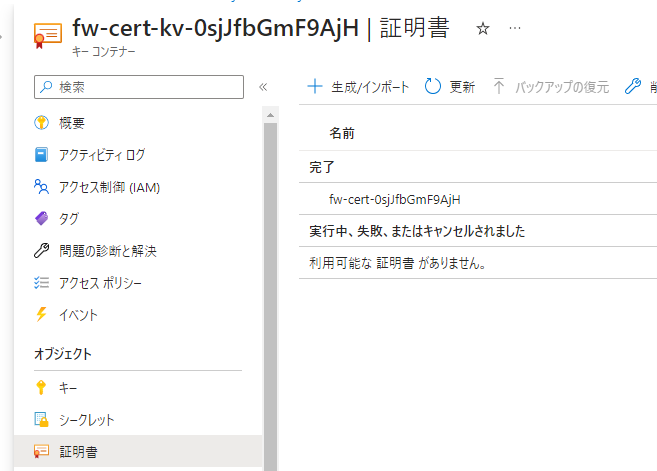
Task: Click the circular refresh icon
Action: point(432,86)
